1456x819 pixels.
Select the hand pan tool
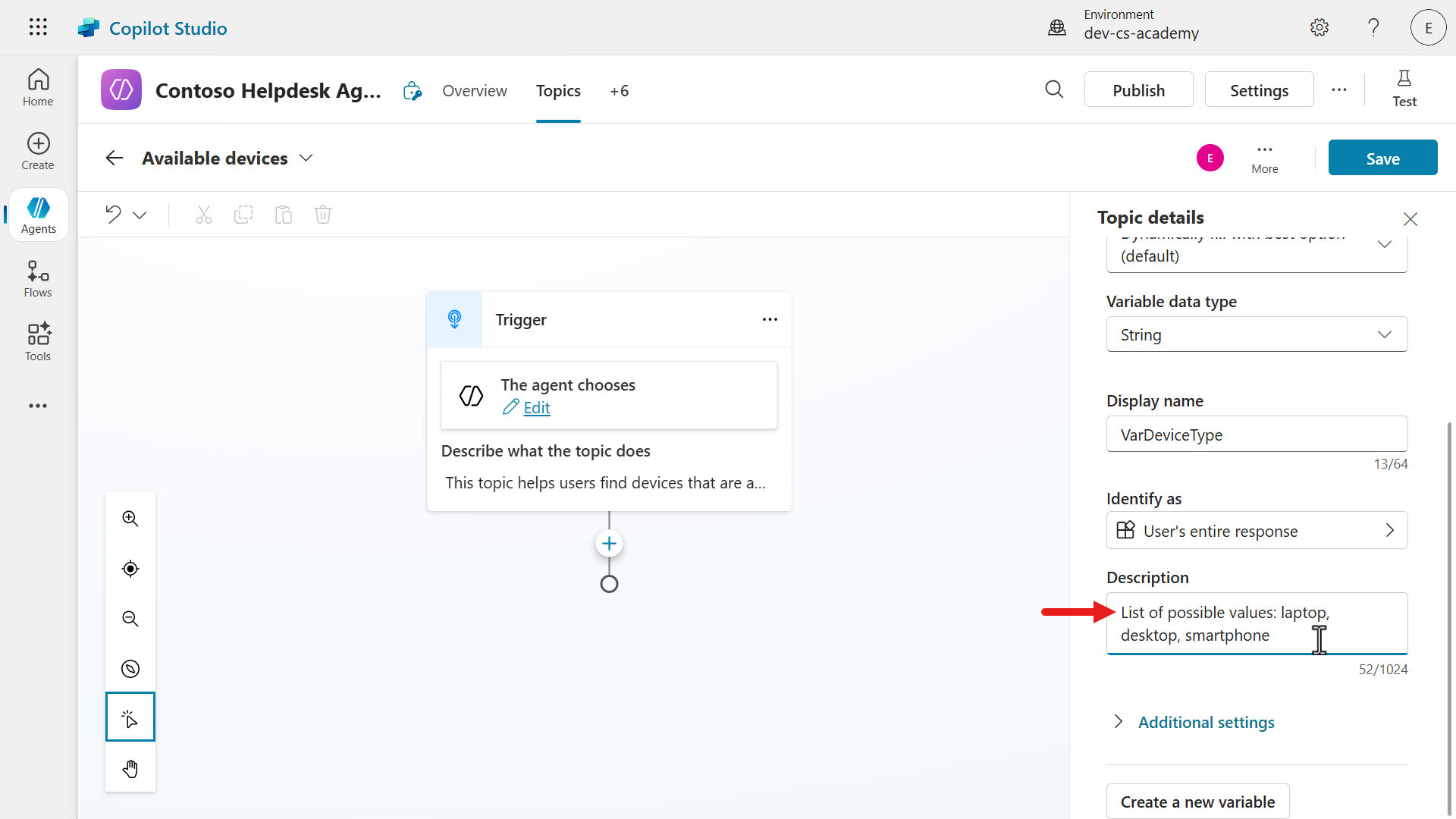pyautogui.click(x=130, y=769)
